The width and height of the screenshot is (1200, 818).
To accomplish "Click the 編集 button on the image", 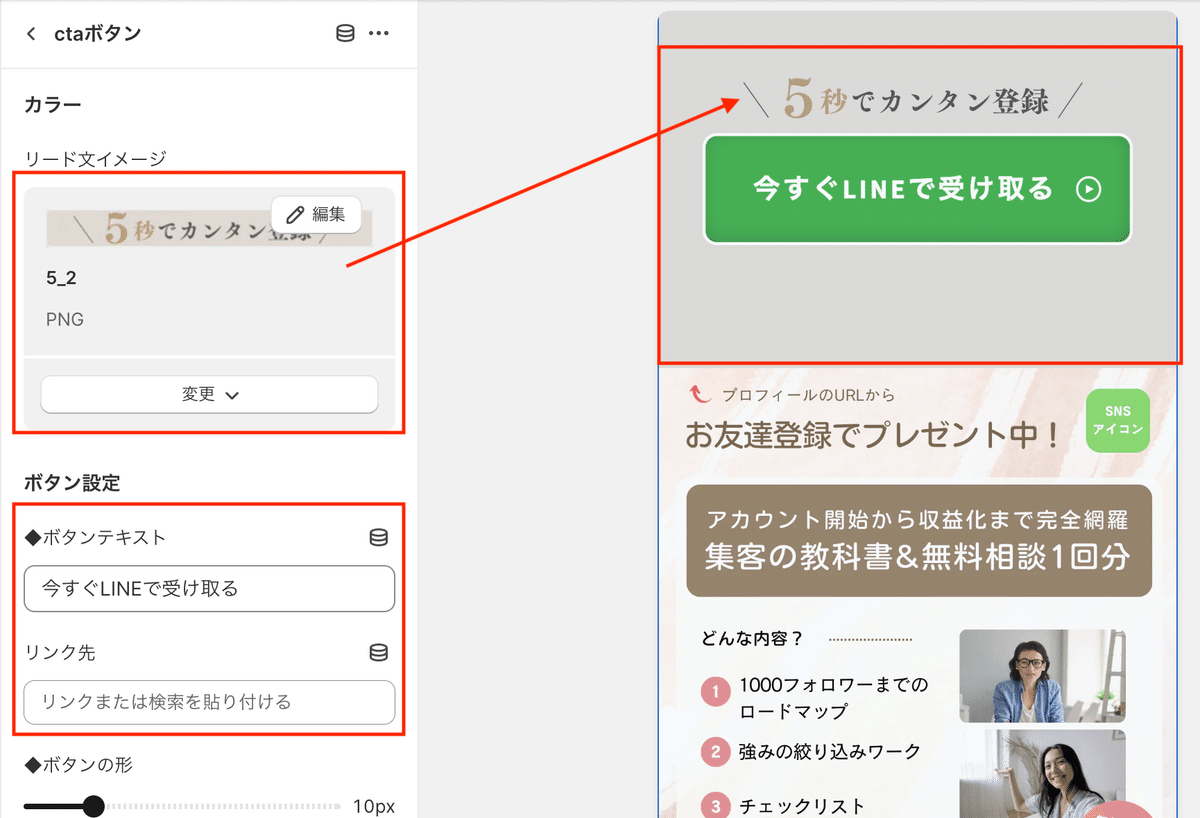I will point(316,214).
